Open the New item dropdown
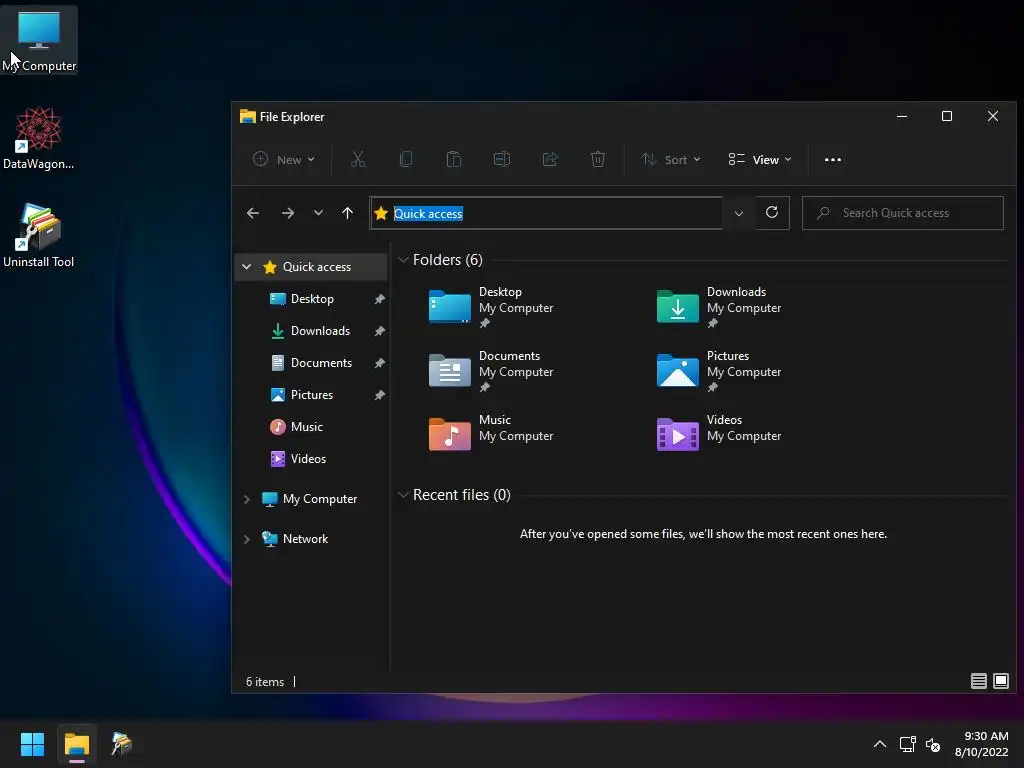The height and width of the screenshot is (768, 1024). tap(284, 159)
